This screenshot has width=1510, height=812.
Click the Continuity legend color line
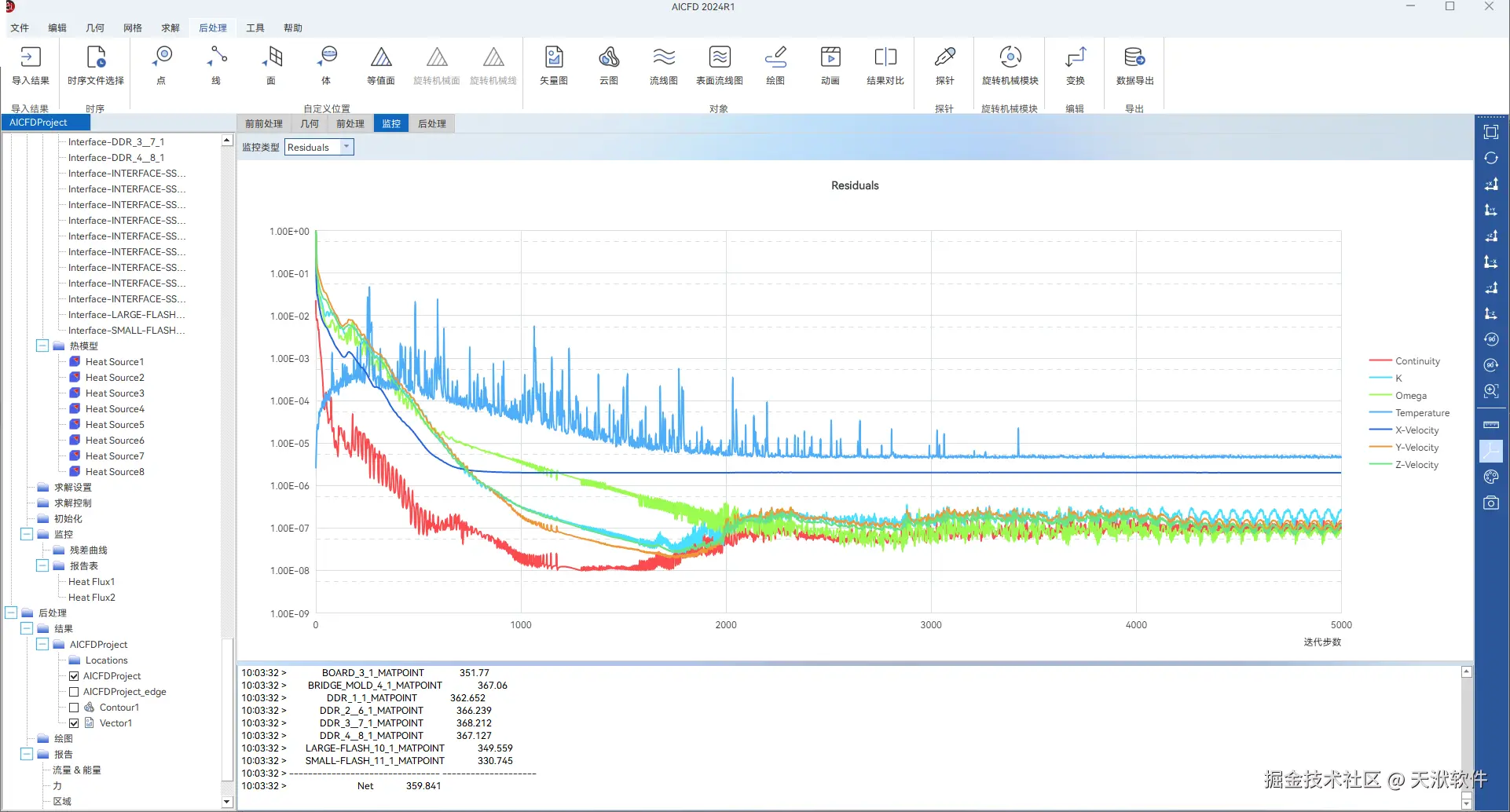(1380, 361)
